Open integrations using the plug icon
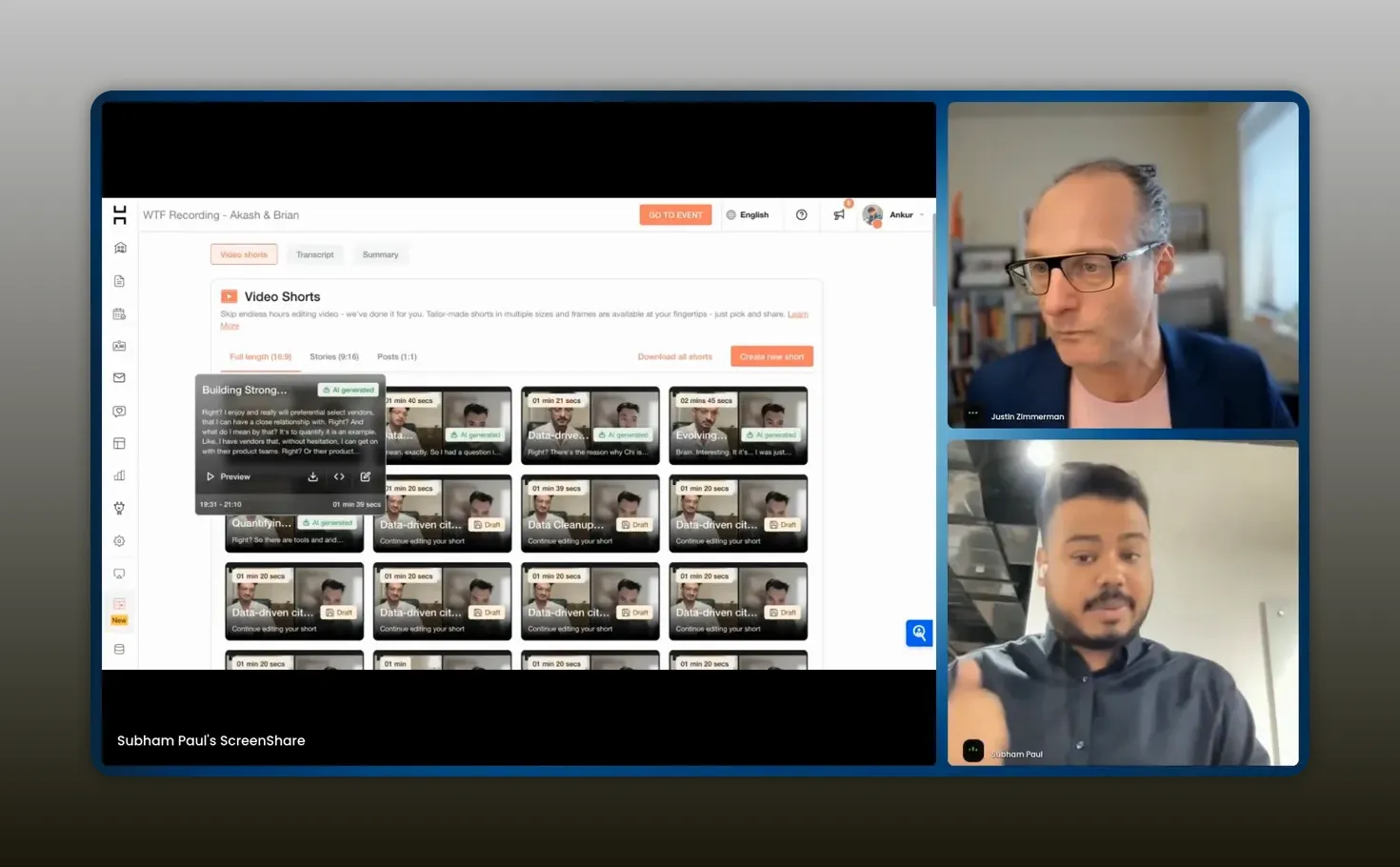Screen dimensions: 1400x867 click(x=119, y=507)
